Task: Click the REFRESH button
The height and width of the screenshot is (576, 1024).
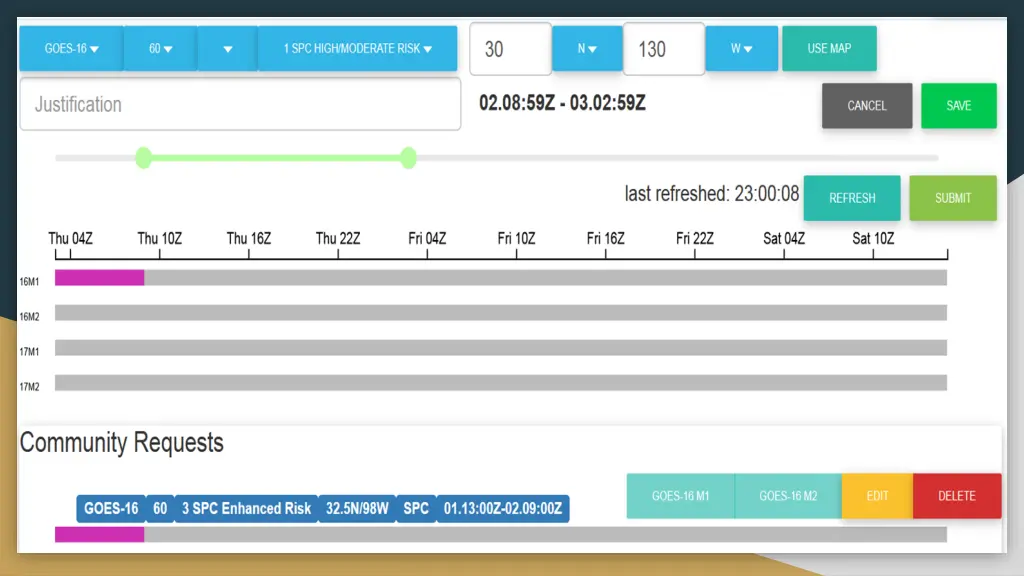Action: (852, 198)
